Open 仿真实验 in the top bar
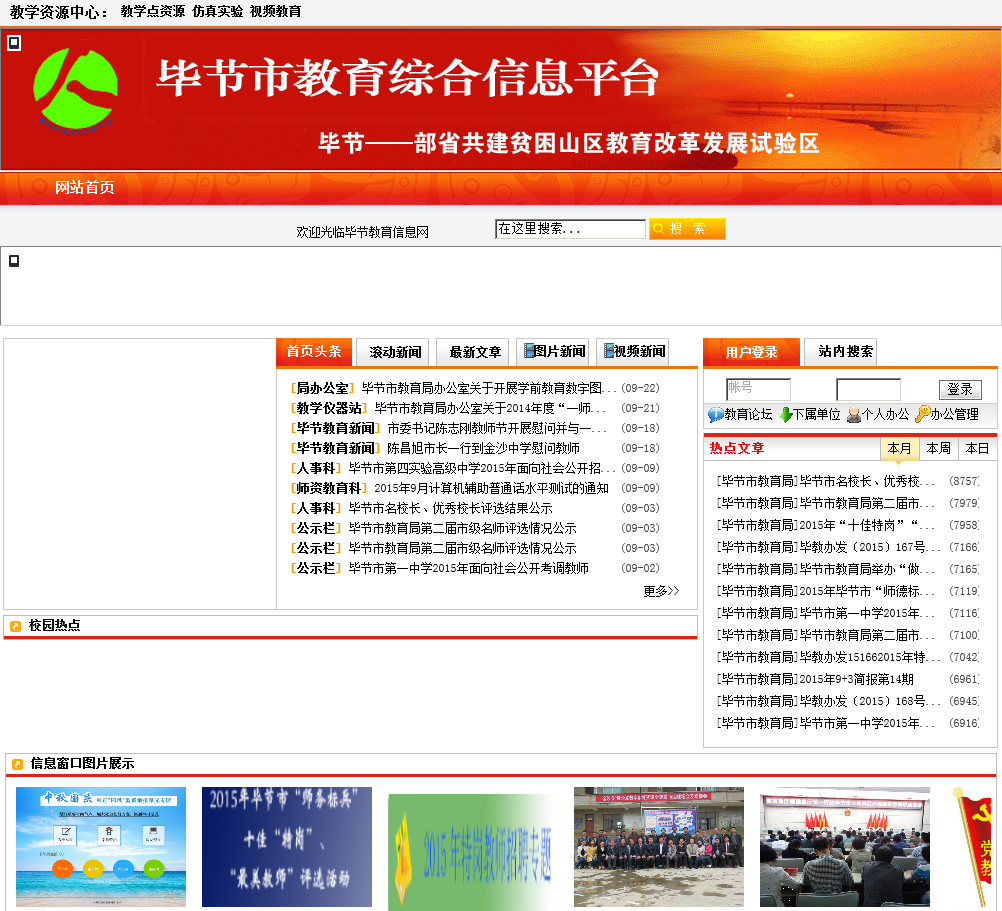This screenshot has height=911, width=1002. click(x=218, y=11)
